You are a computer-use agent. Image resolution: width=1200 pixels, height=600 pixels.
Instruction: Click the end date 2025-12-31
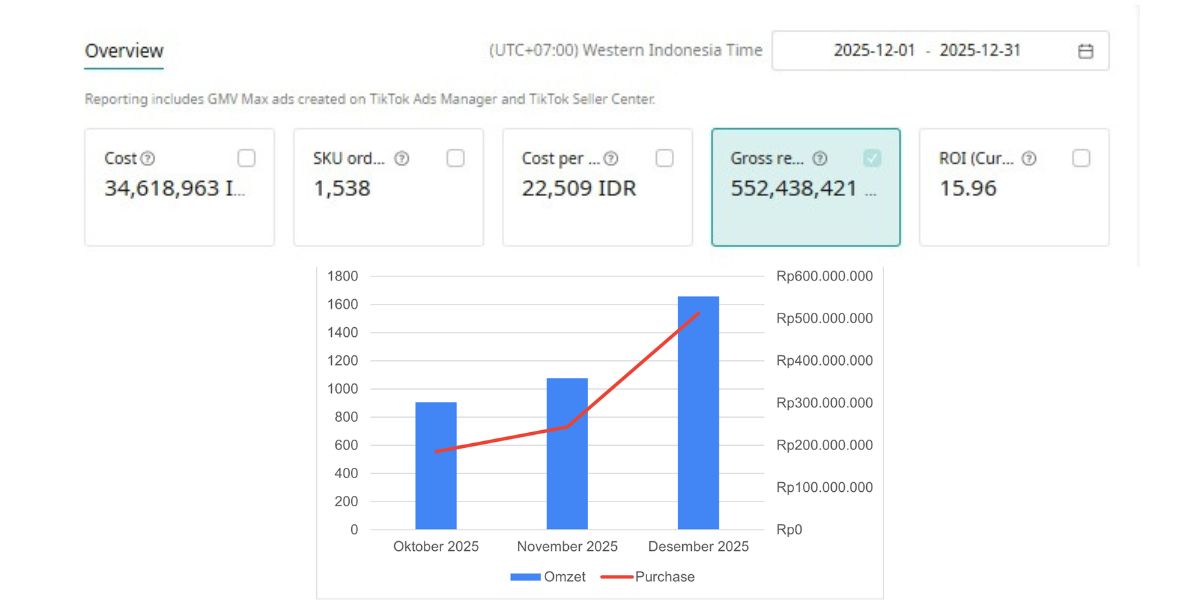tap(980, 50)
